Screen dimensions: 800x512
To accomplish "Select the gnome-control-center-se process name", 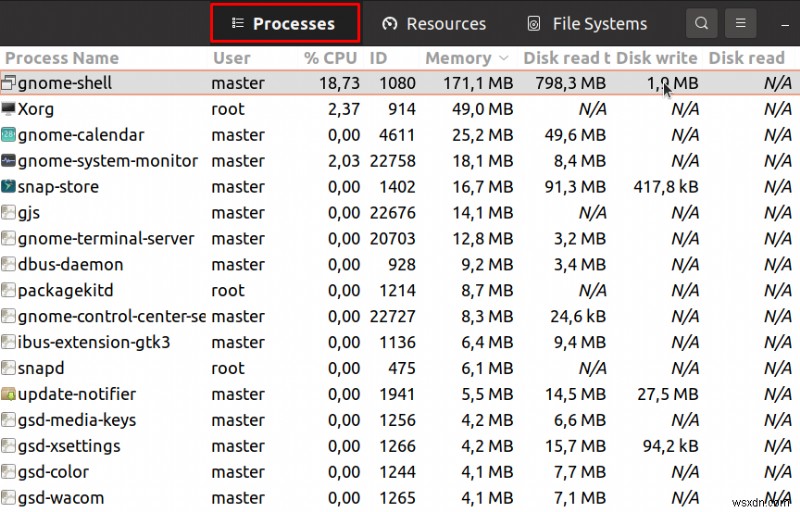I will click(x=112, y=316).
